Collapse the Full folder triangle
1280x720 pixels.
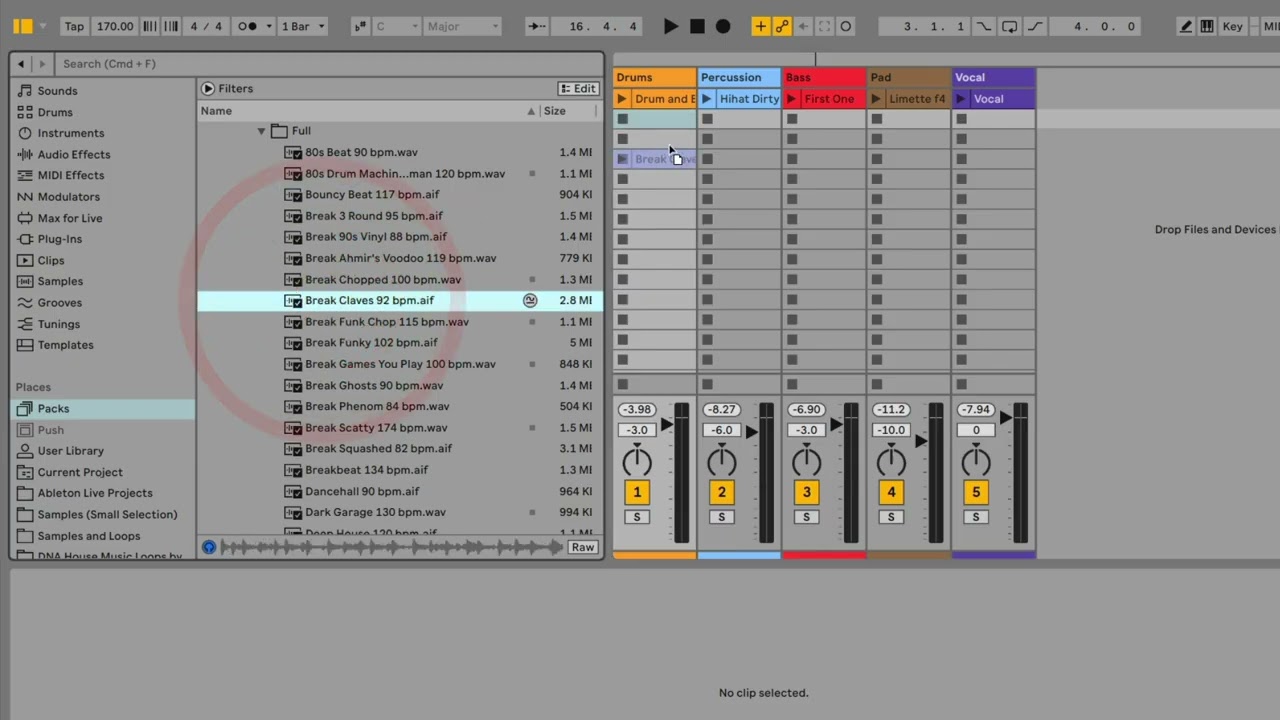click(x=261, y=131)
